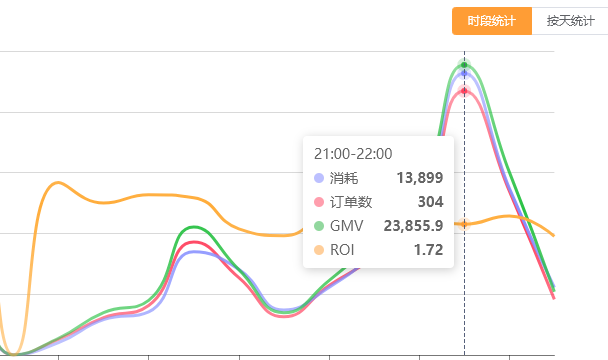Image resolution: width=608 pixels, height=360 pixels.
Task: Click the GMV green legend dot in tooltip
Action: click(319, 226)
